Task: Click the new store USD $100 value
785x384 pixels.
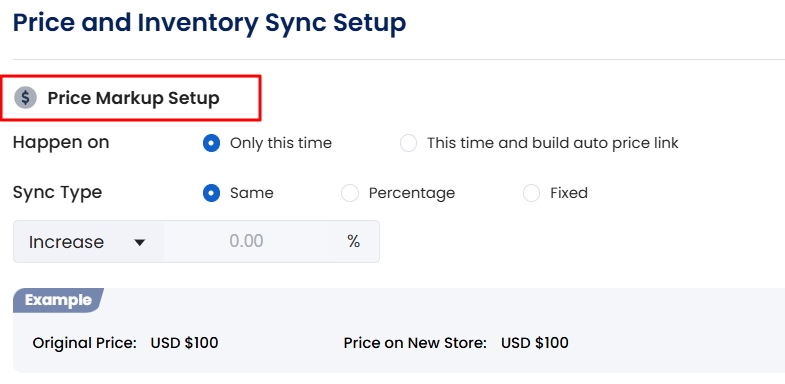Action: (x=535, y=343)
